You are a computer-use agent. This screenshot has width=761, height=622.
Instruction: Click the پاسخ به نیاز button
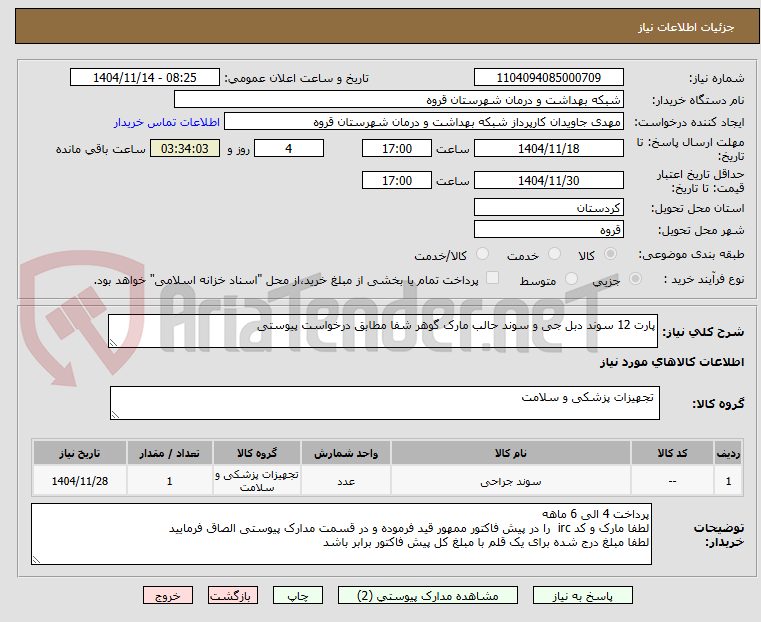pos(582,595)
